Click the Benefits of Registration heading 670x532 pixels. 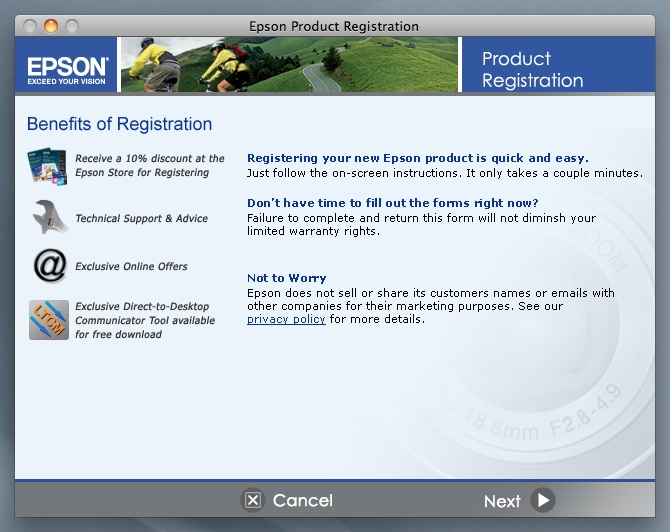coord(119,124)
